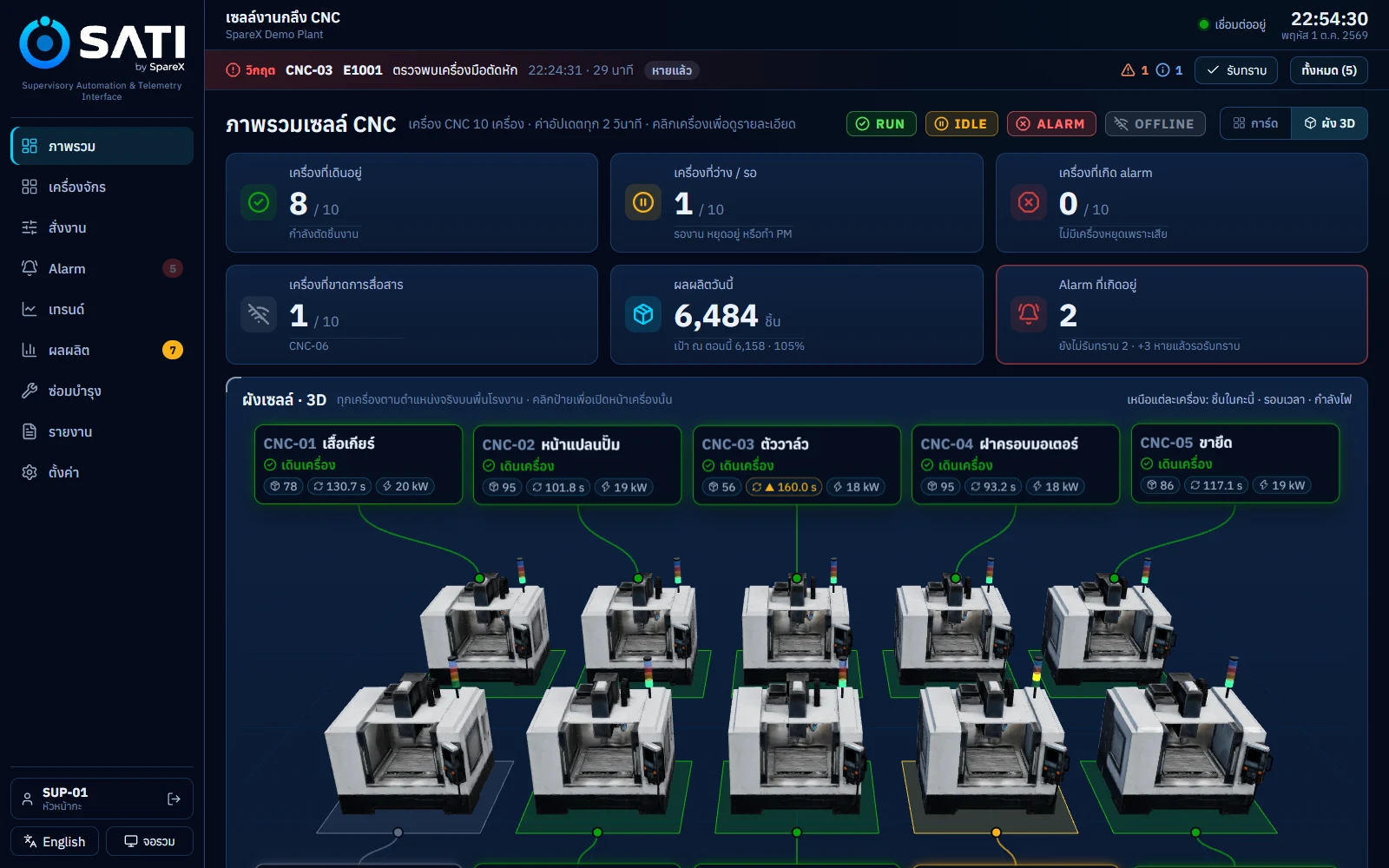
Task: Switch language to English
Action: 55,841
